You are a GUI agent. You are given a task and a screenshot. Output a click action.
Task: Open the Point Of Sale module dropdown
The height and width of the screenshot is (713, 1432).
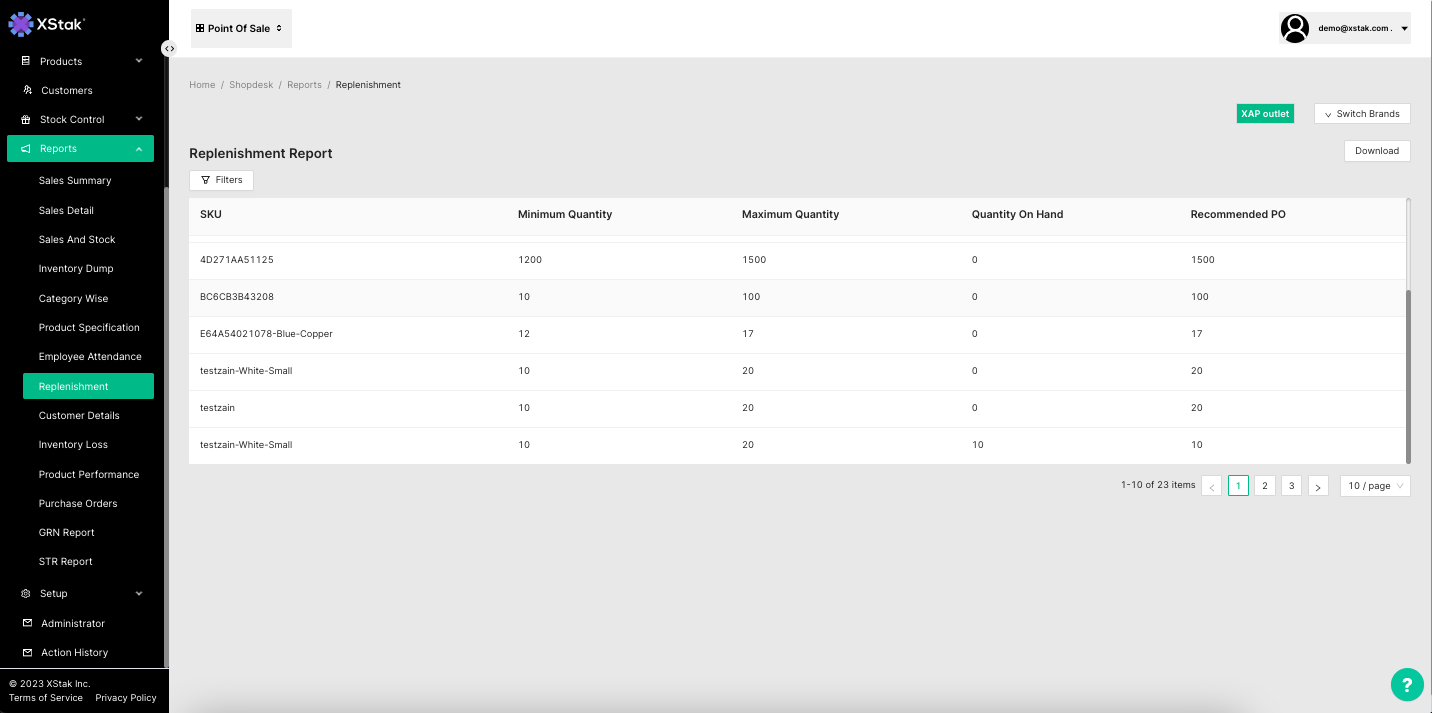[x=240, y=29]
